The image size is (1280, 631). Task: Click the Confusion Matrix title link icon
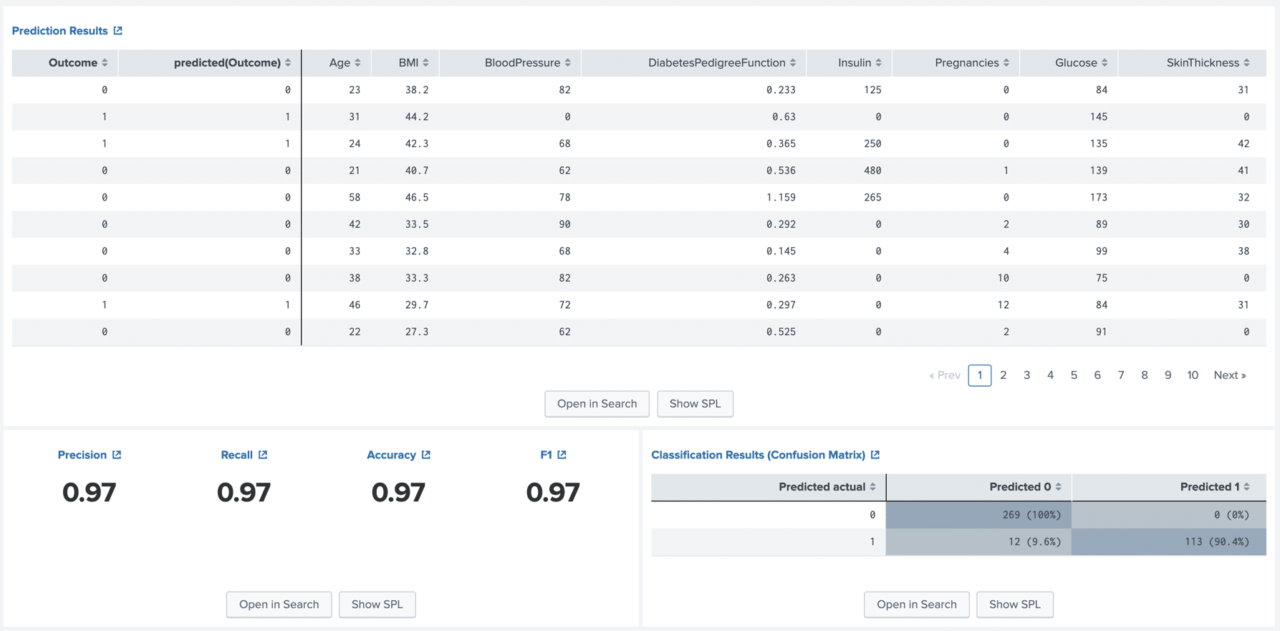tap(877, 454)
